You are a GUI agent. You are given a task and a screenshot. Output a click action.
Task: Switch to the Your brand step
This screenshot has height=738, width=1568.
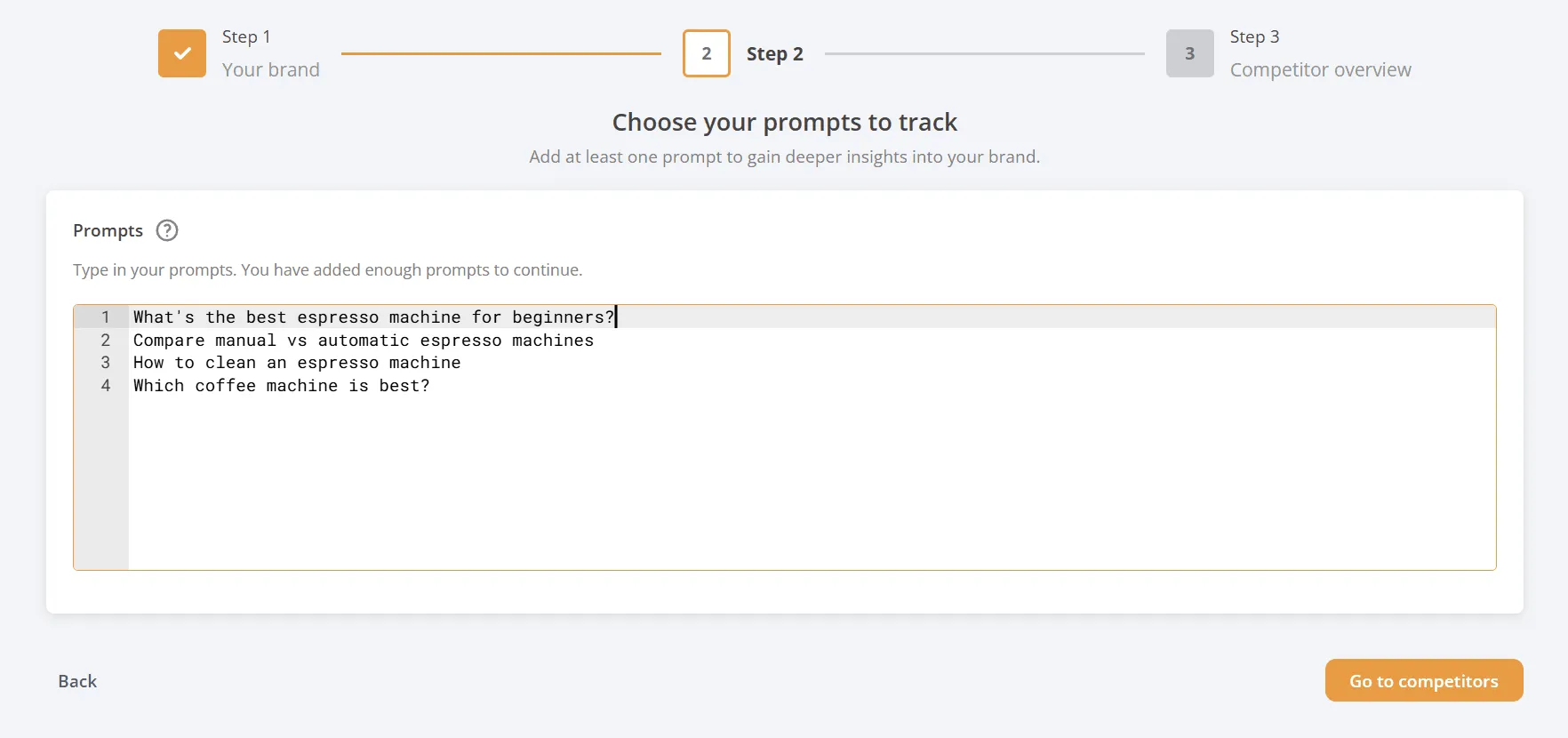click(270, 69)
